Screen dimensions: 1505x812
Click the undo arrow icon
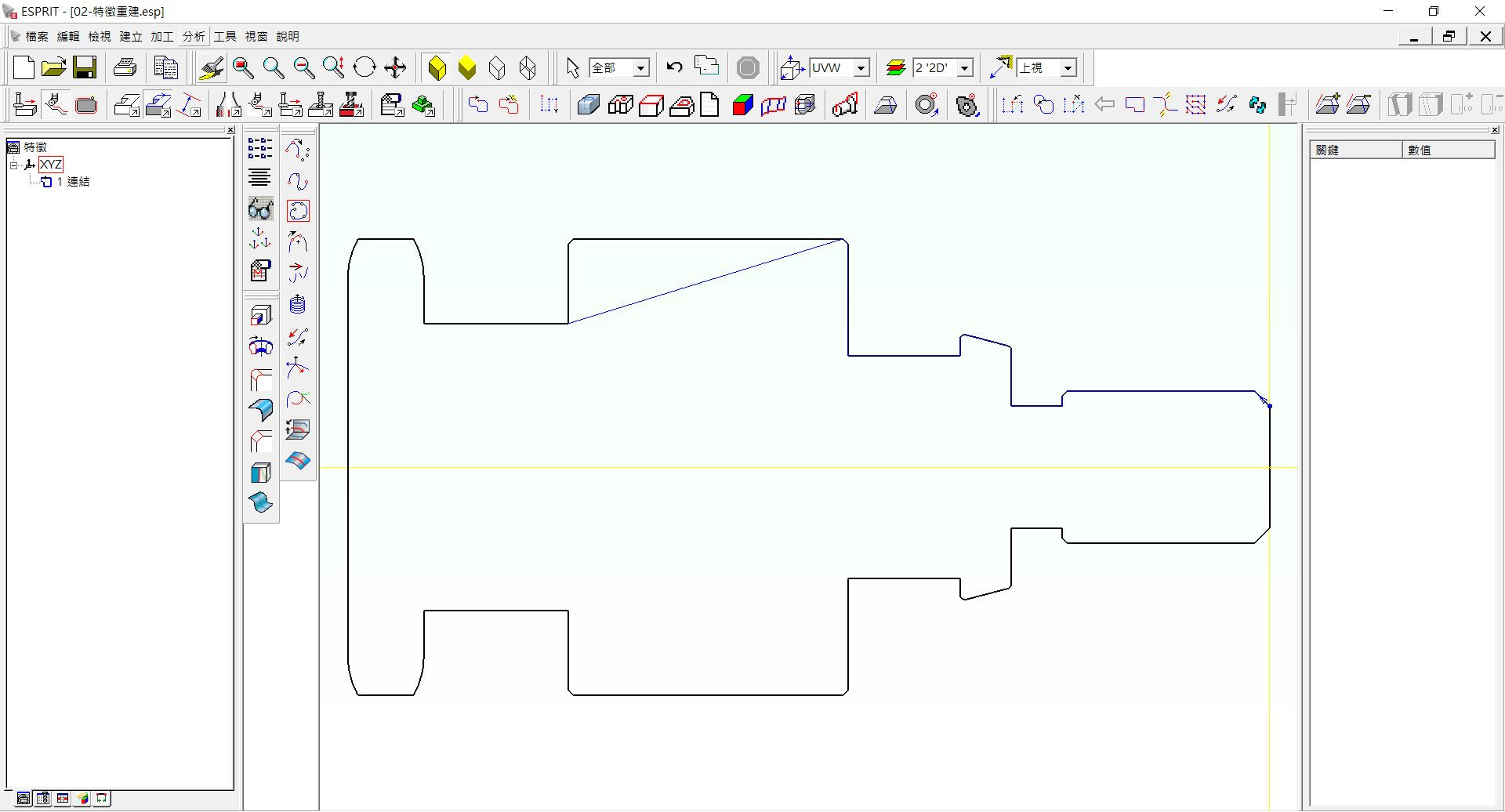pos(674,67)
